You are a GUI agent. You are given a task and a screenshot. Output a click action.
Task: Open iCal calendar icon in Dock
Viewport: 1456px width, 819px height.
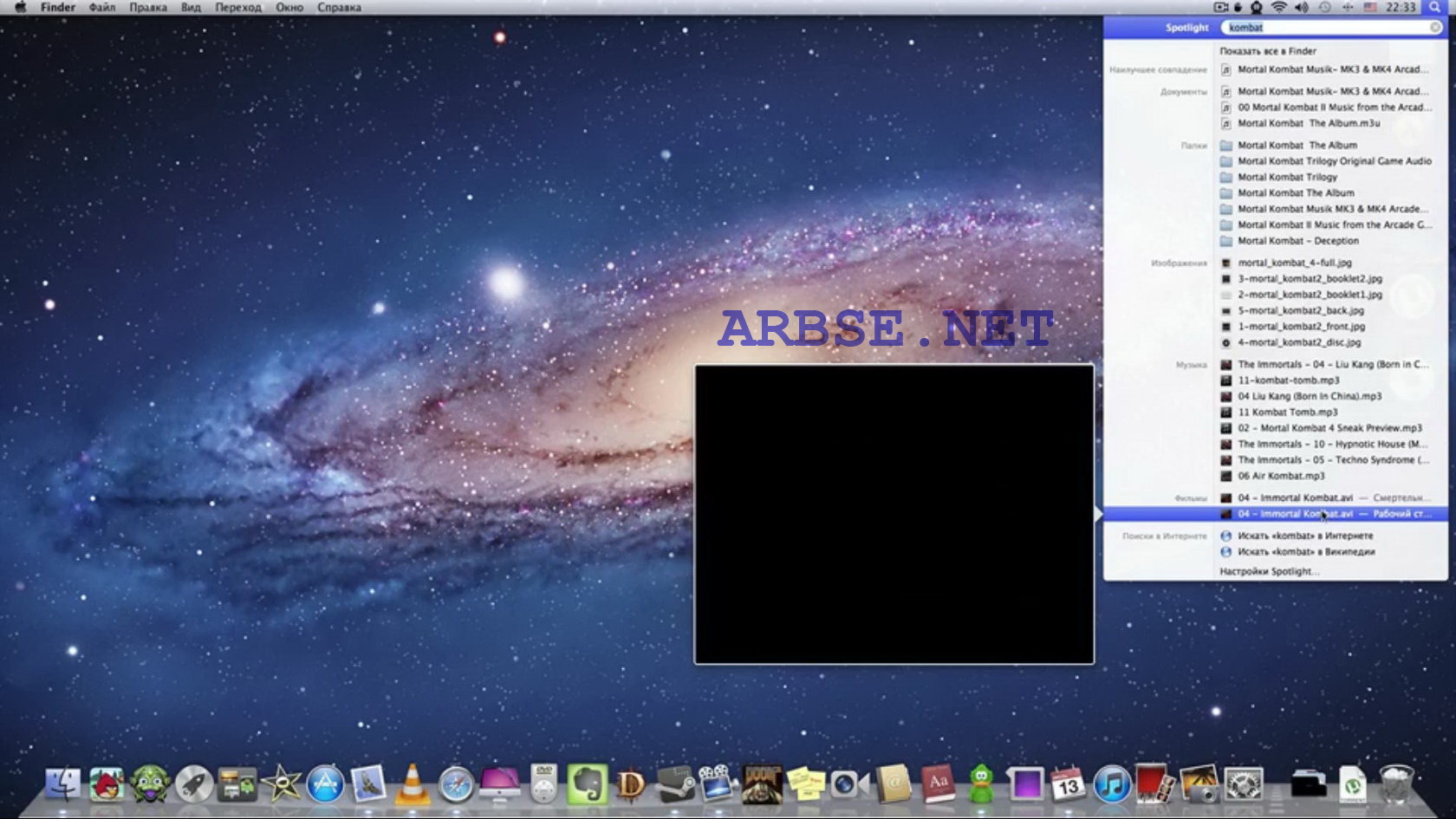(1068, 784)
